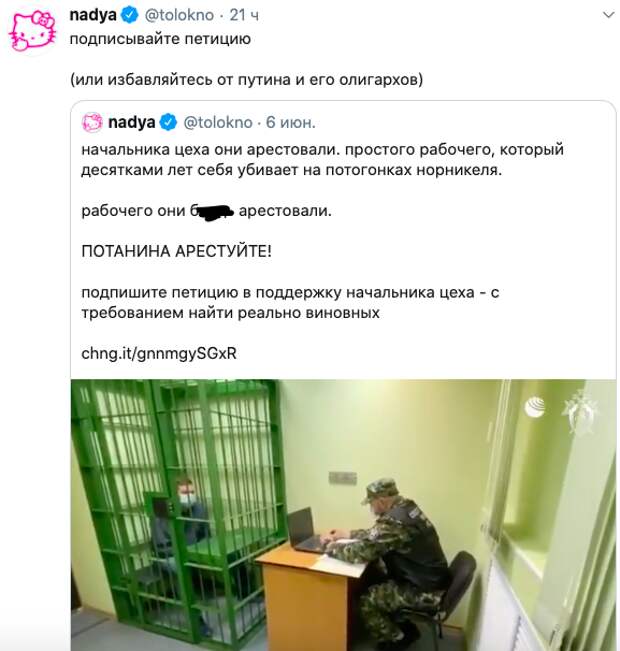
Task: Click the ПОТАНИНА АРЕСТУЙТЕ! text line
Action: pyautogui.click(x=176, y=251)
